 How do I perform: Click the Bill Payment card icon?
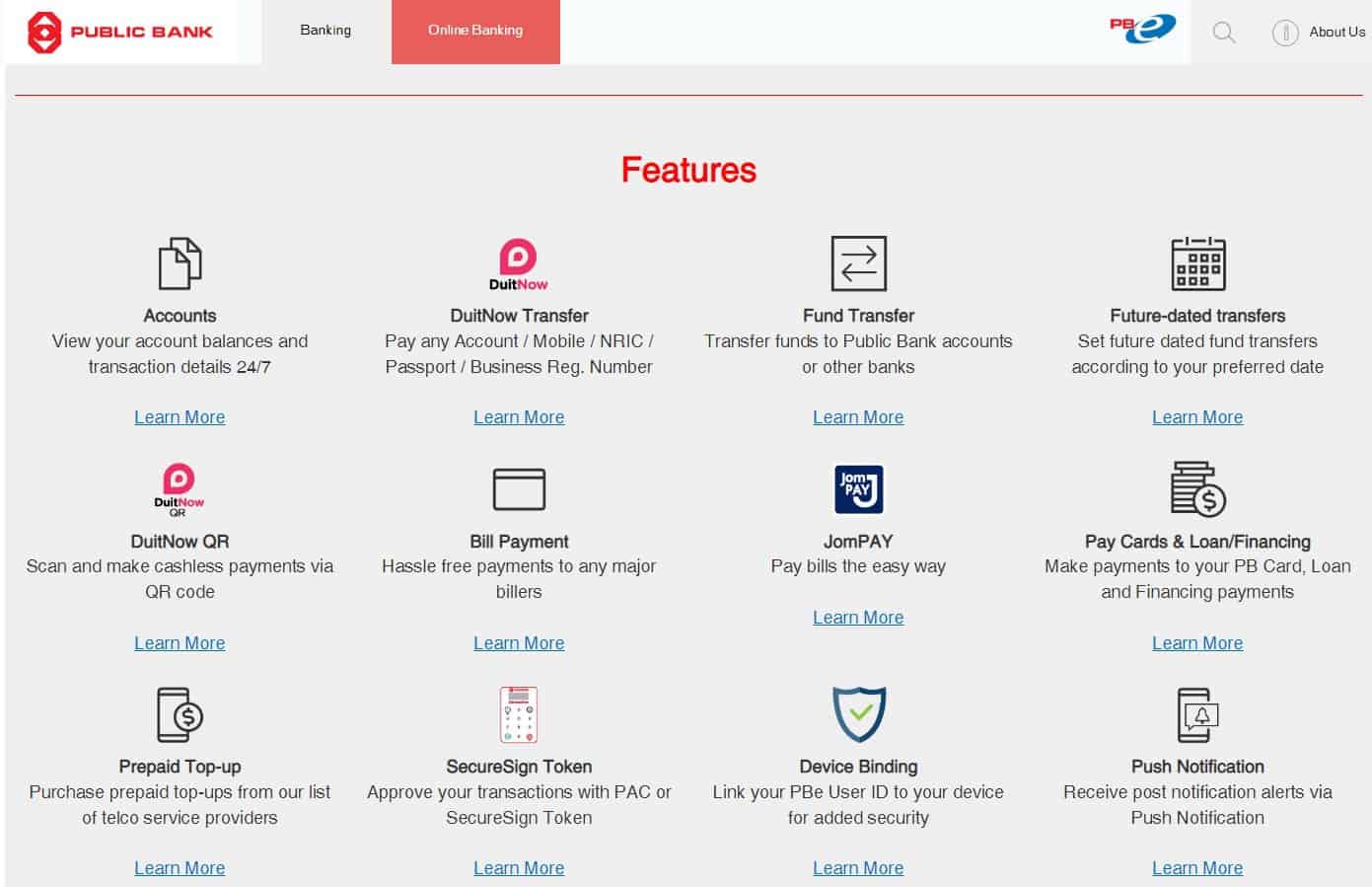pyautogui.click(x=519, y=489)
